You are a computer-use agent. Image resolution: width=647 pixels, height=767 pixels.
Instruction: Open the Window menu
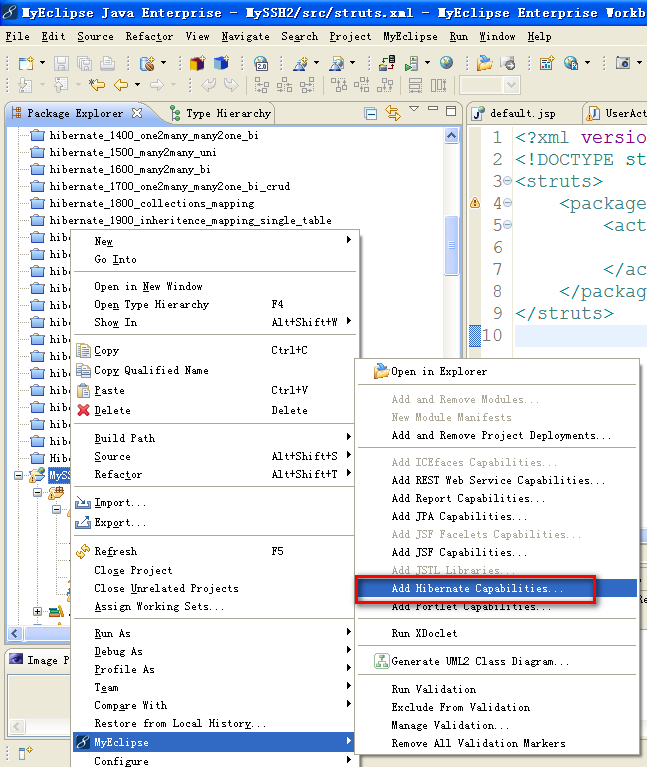tap(497, 37)
